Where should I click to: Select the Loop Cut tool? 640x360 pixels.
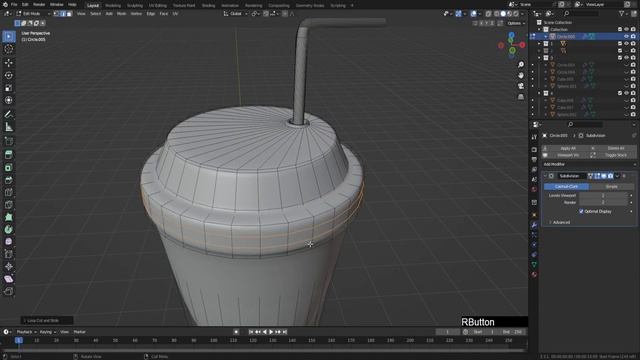point(9,192)
